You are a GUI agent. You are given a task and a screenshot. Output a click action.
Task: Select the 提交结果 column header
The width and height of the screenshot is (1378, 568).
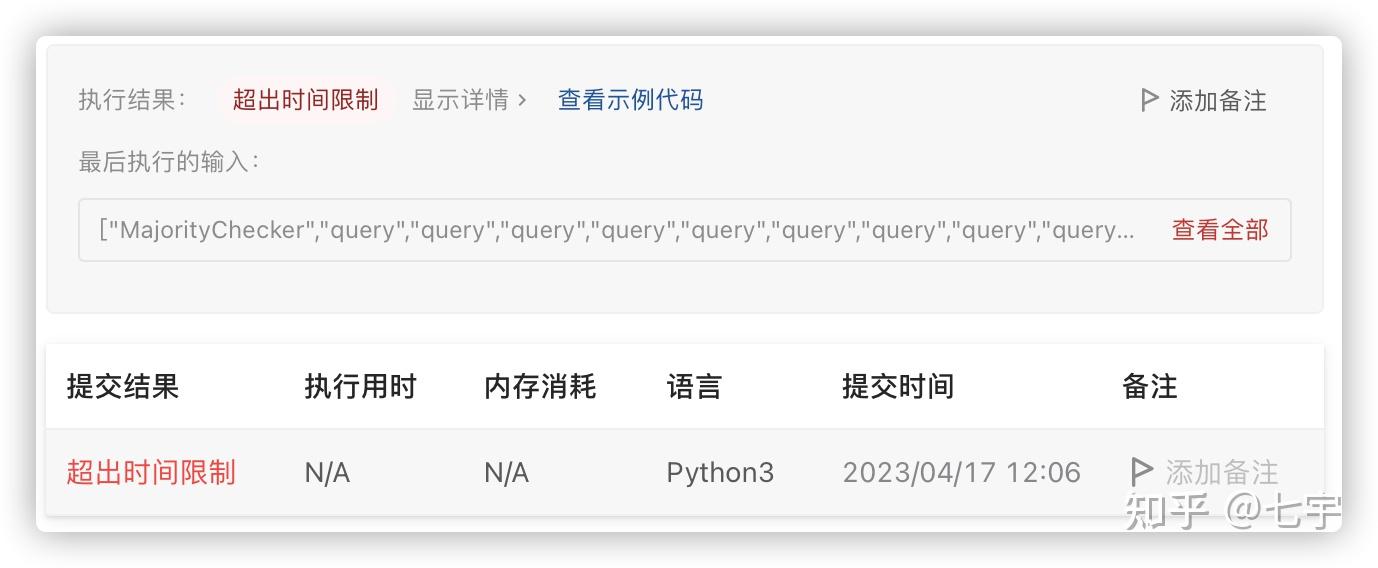point(122,387)
